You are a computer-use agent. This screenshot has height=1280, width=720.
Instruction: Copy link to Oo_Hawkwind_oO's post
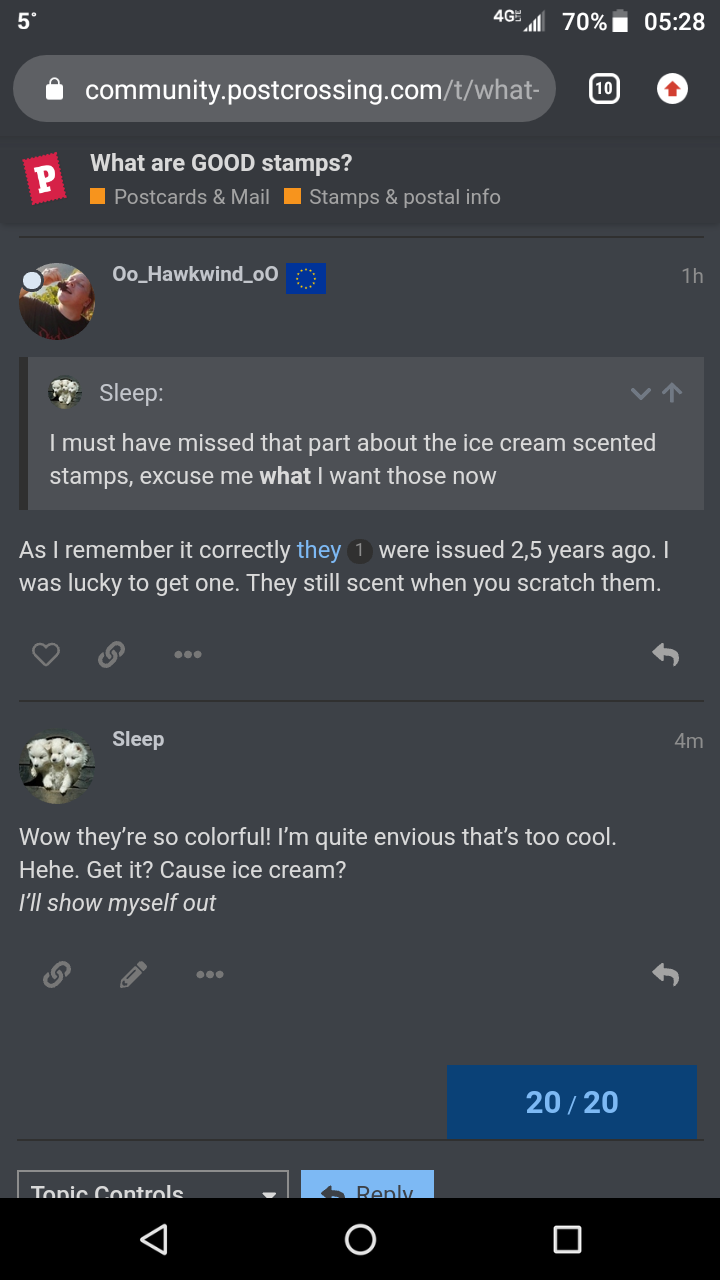(111, 655)
